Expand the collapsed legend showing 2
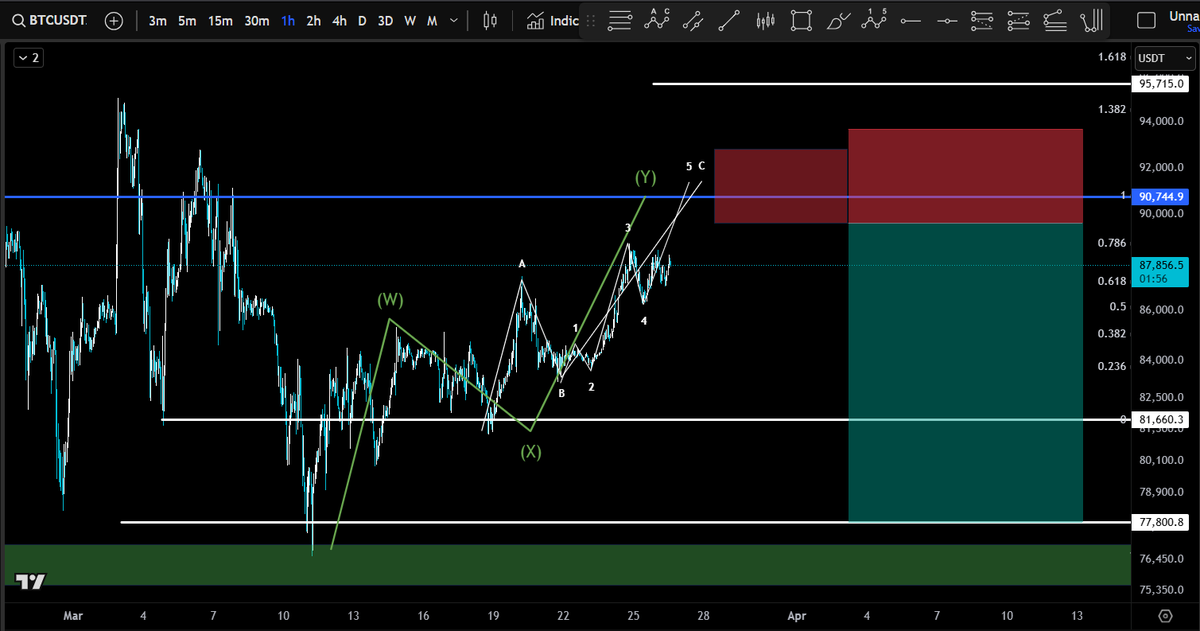The height and width of the screenshot is (631, 1200). coord(28,59)
